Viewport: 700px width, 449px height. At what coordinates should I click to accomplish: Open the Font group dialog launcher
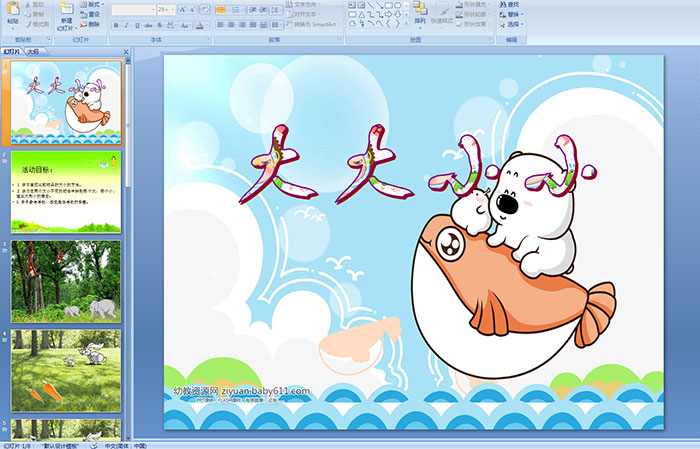[208, 39]
